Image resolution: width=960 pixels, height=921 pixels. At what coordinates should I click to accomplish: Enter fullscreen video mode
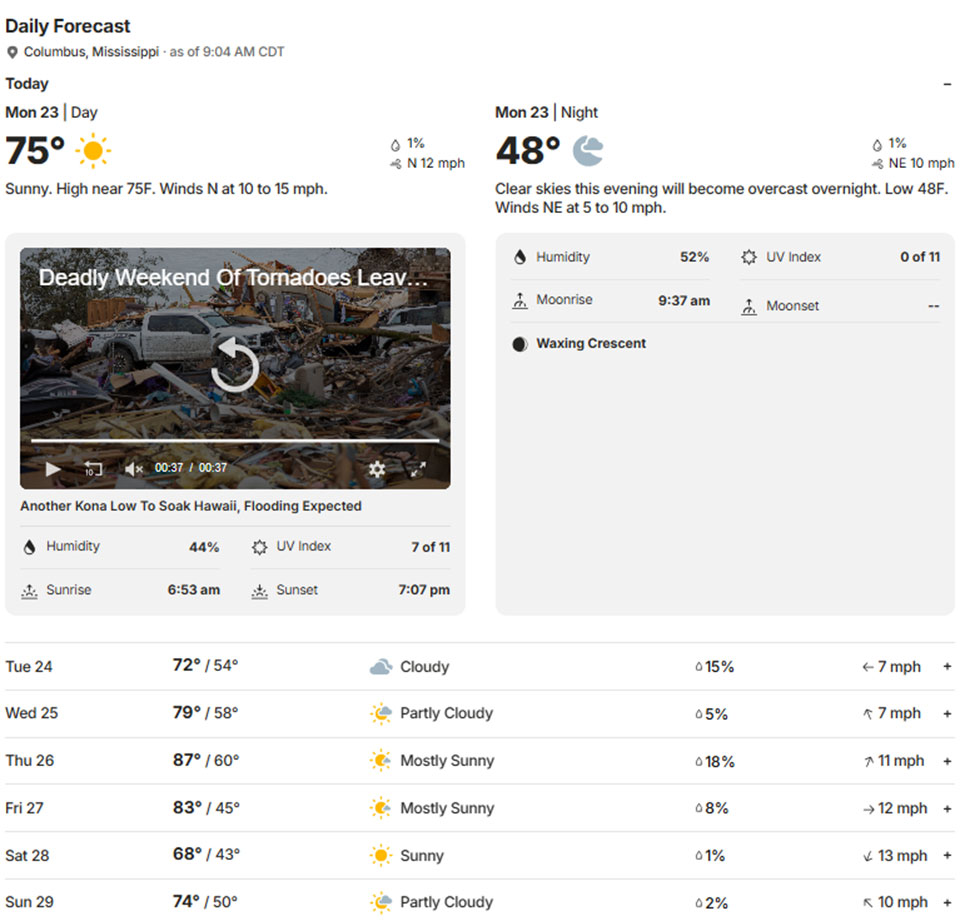pos(418,468)
